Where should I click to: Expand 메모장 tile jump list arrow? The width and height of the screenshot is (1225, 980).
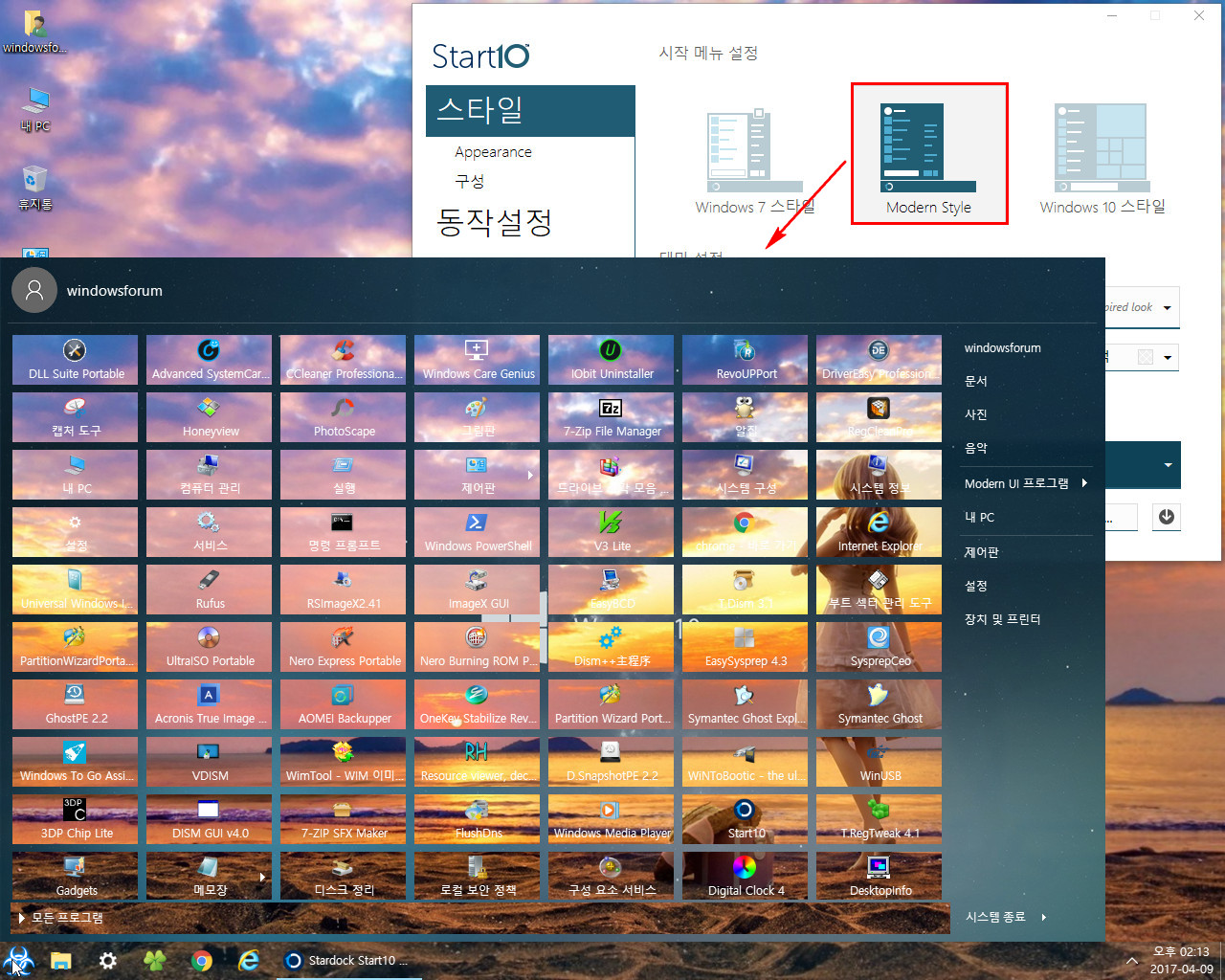pyautogui.click(x=262, y=877)
